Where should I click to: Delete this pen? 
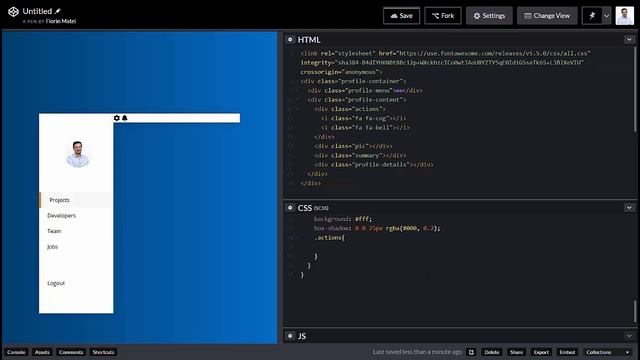pyautogui.click(x=491, y=352)
